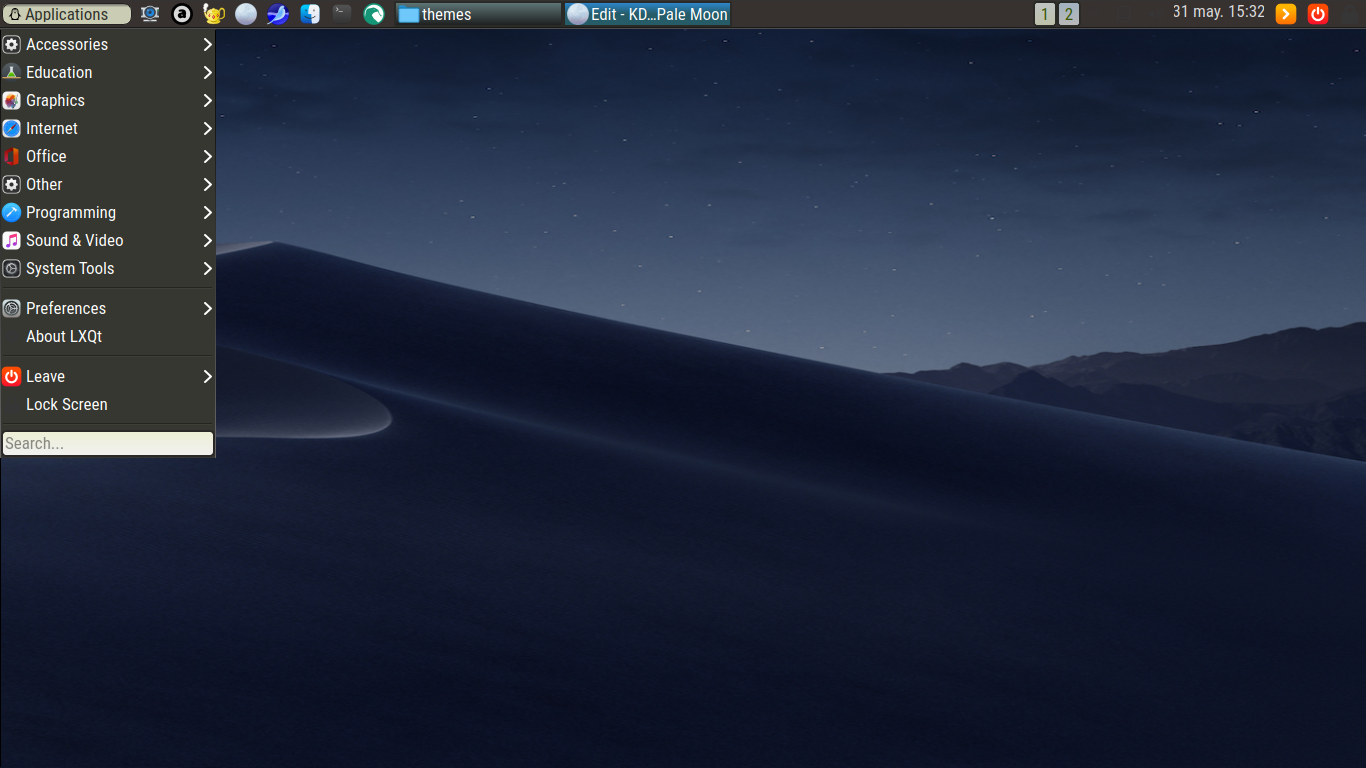Switch to the themes folder window
1366x768 pixels.
(x=479, y=14)
